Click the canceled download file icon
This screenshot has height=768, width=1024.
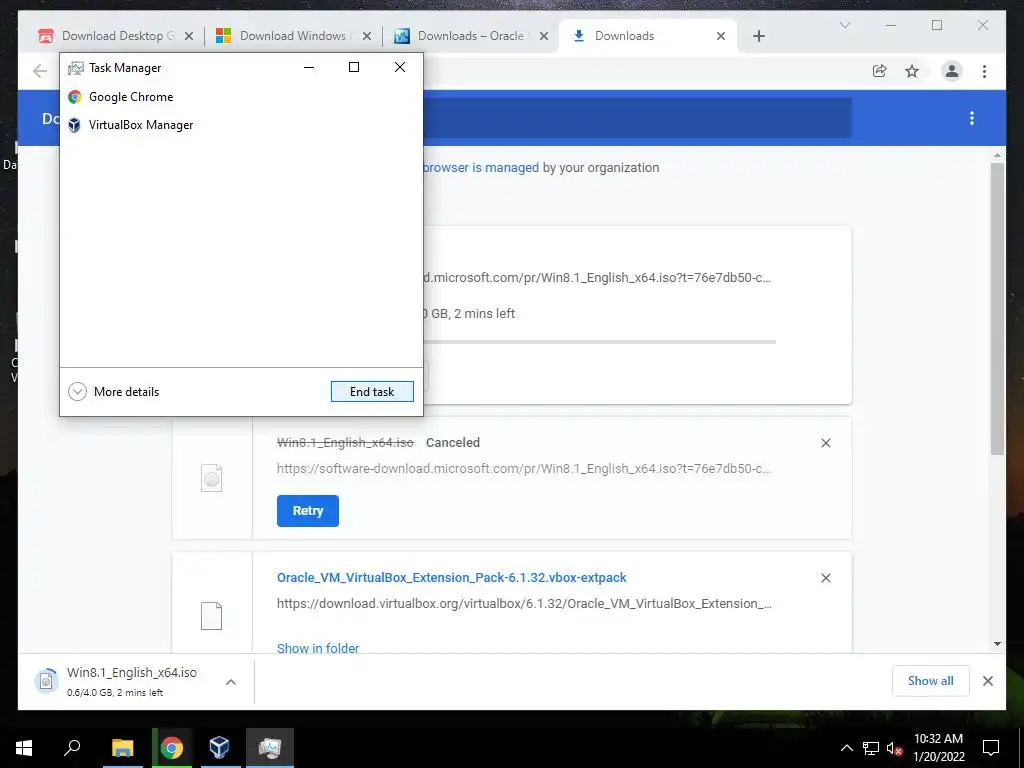tap(212, 478)
